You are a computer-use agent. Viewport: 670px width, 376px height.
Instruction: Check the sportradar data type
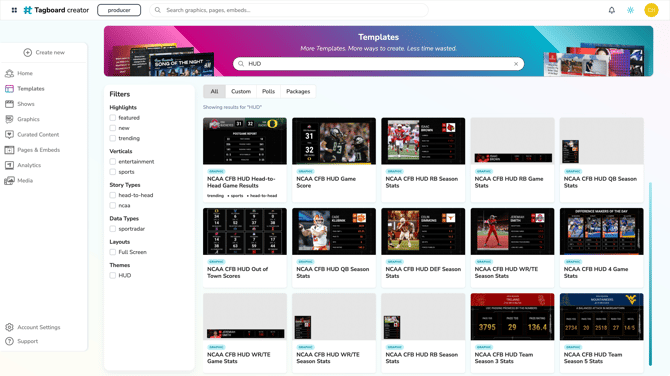(x=113, y=229)
